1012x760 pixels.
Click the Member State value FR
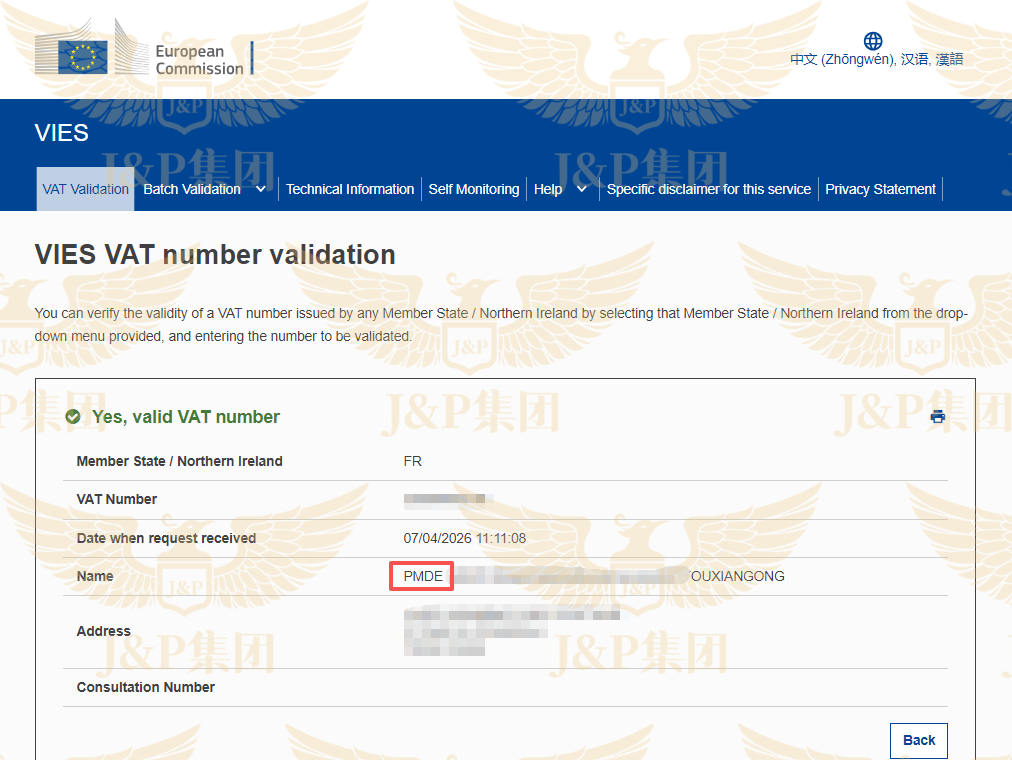point(413,461)
